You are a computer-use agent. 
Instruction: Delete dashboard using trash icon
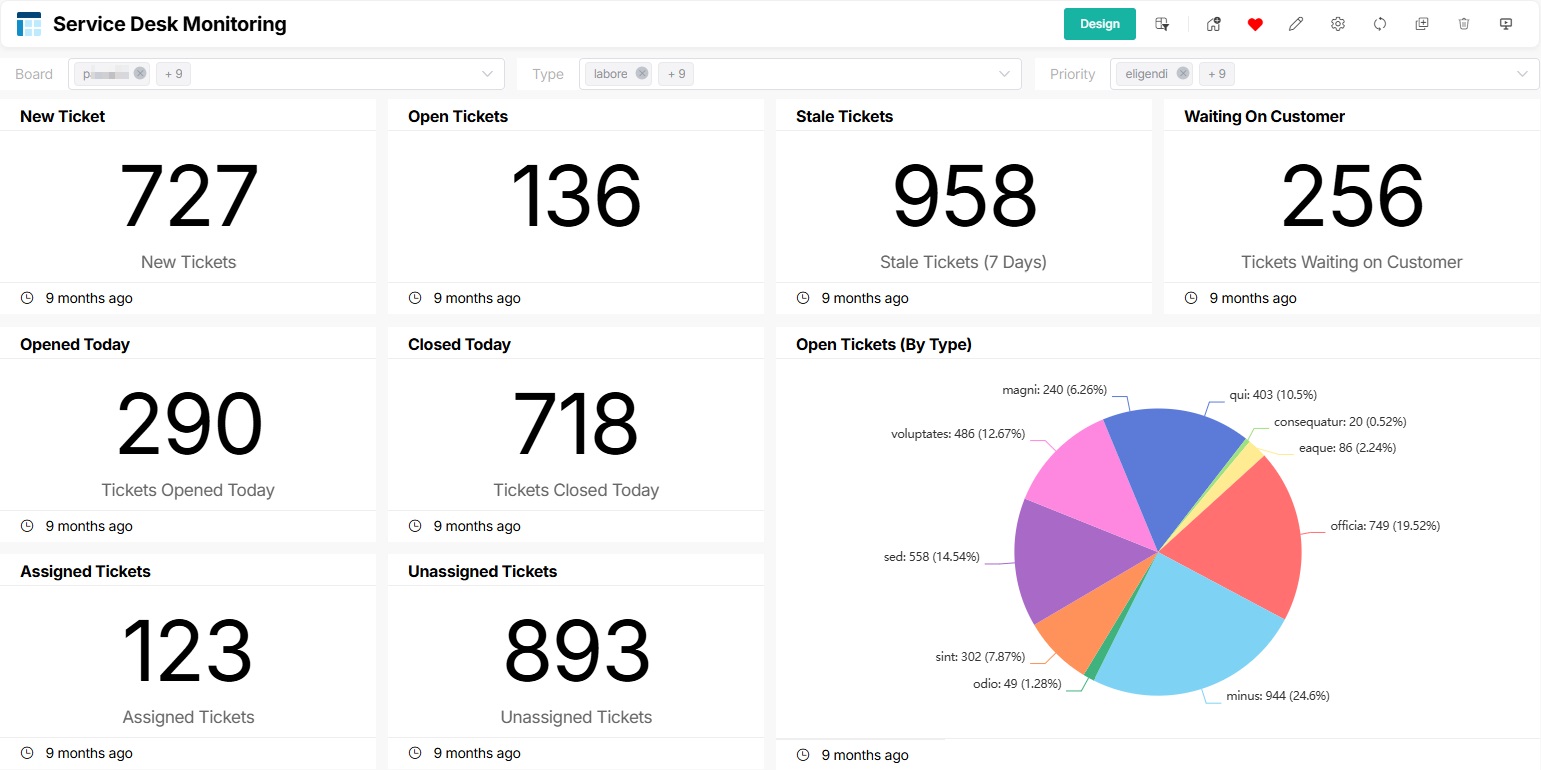[x=1464, y=24]
